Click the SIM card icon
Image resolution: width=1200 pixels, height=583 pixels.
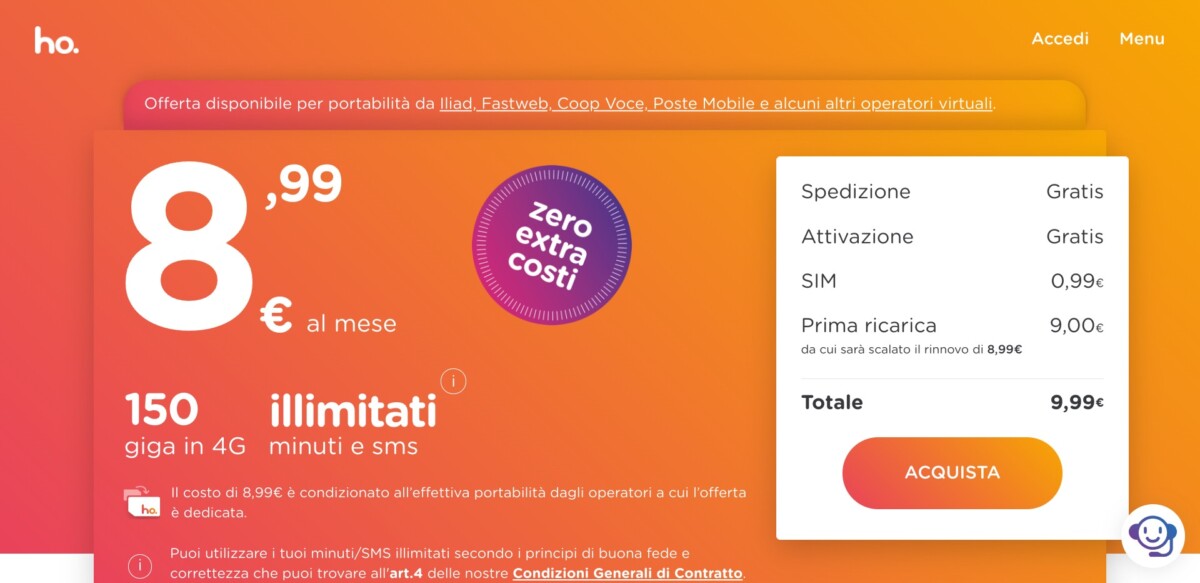(x=142, y=501)
